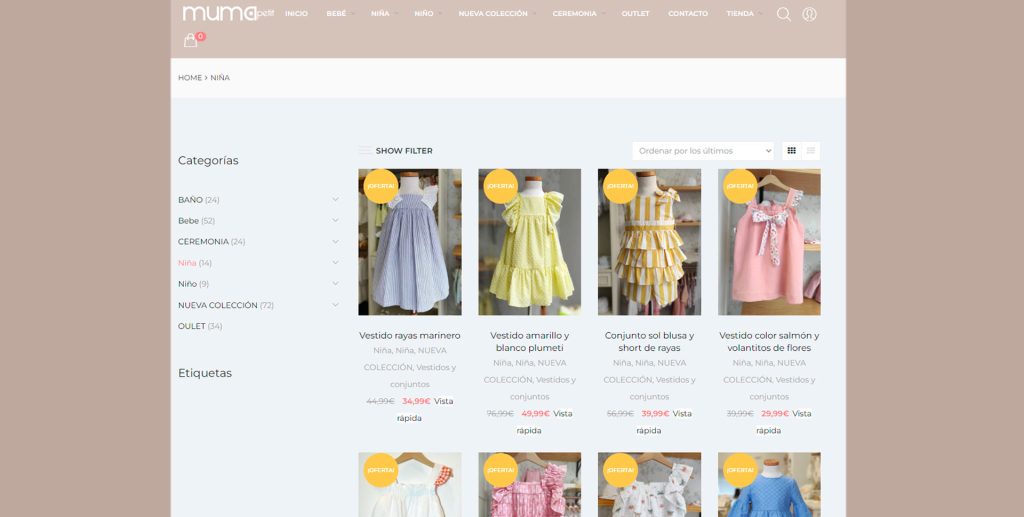Click SHOW FILTER text

click(x=404, y=151)
